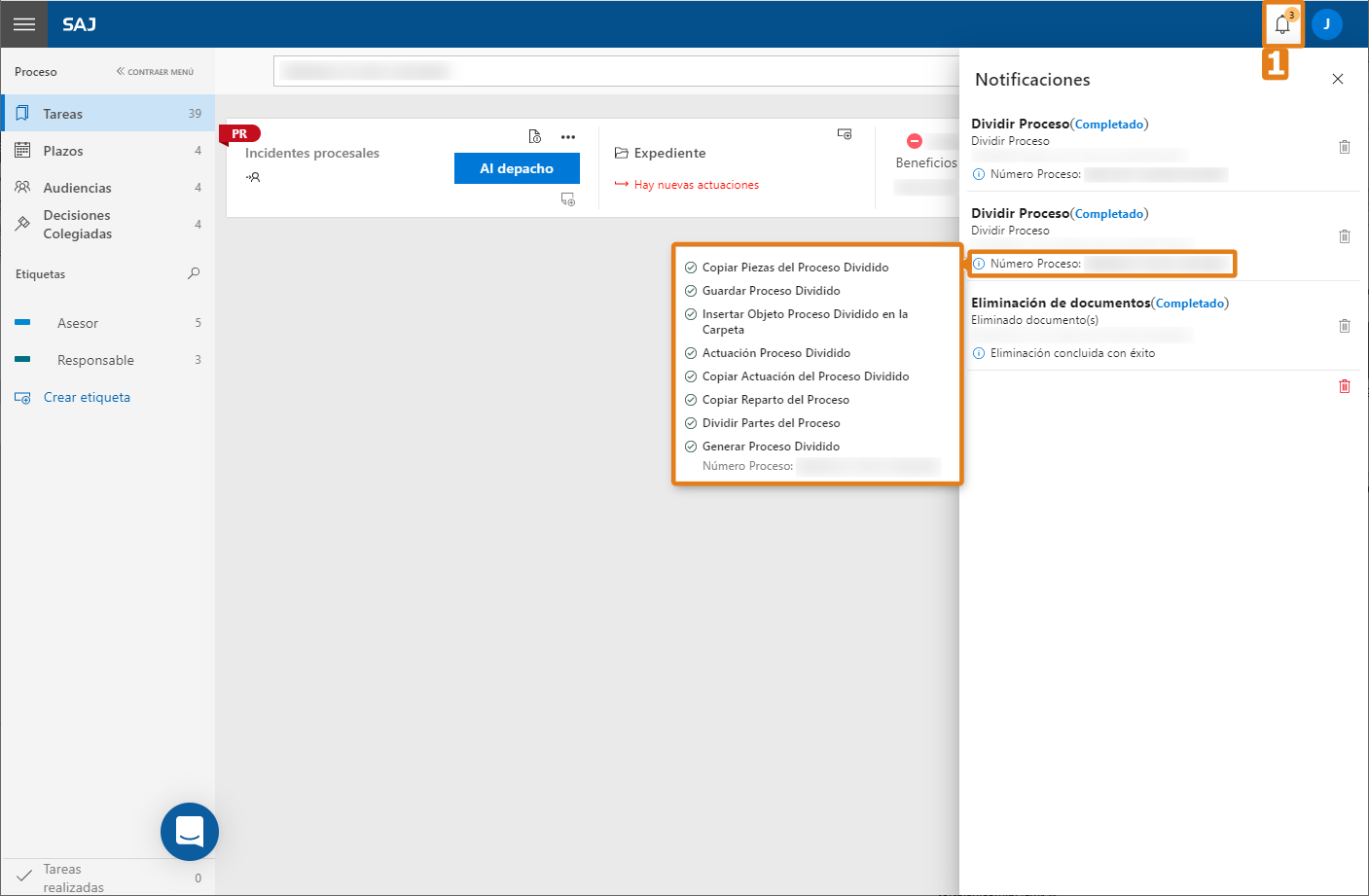The height and width of the screenshot is (896, 1369).
Task: Click Copiar Actuación del Proceso Dividido step
Action: click(806, 376)
